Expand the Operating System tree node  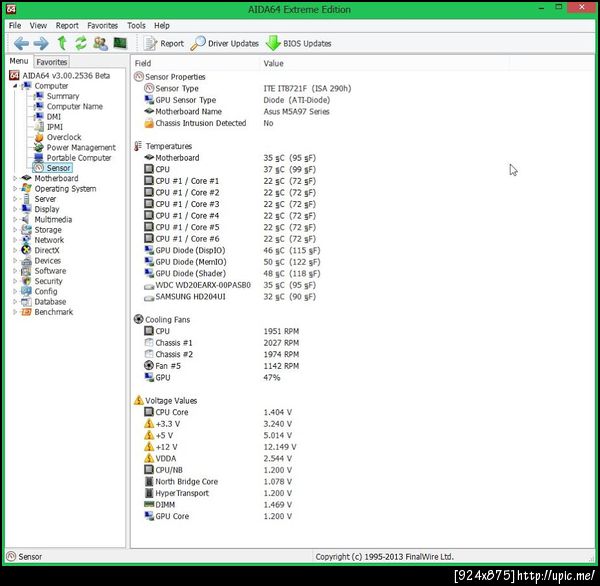click(15, 189)
